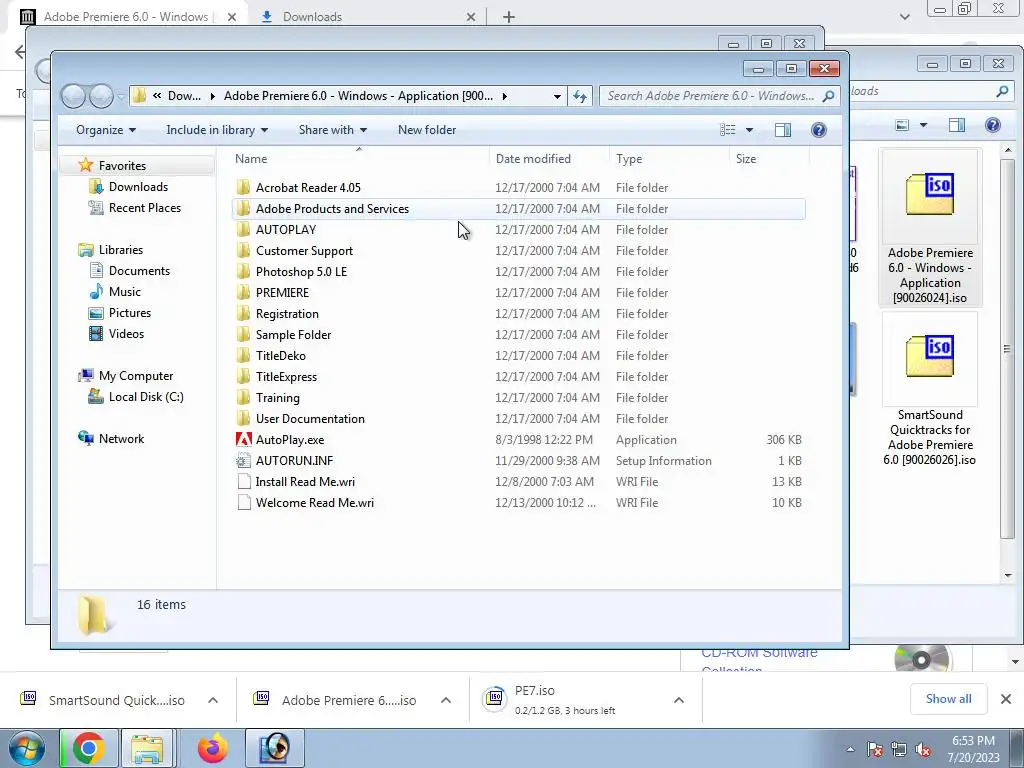The image size is (1024, 768).
Task: Refresh the folder view via address bar button
Action: pos(580,96)
